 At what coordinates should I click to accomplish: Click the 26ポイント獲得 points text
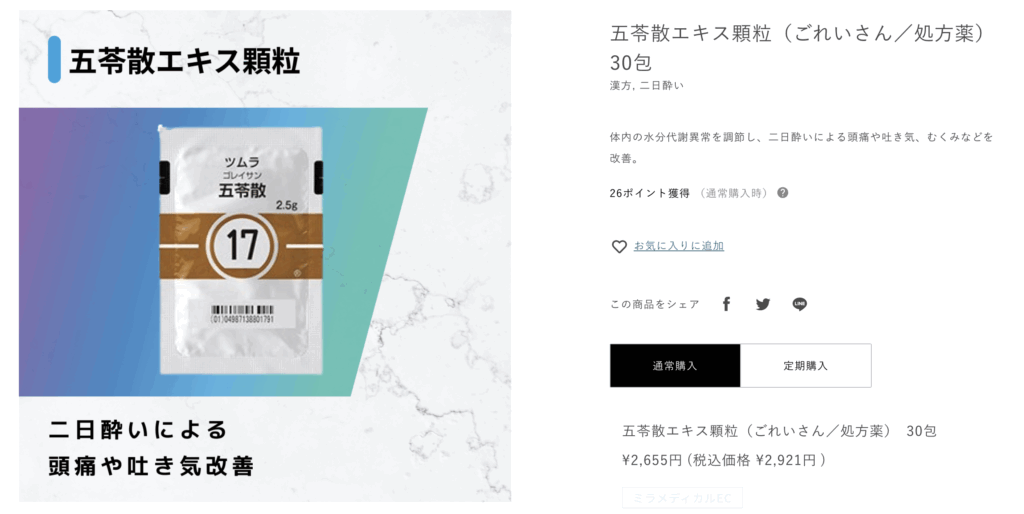tap(649, 193)
